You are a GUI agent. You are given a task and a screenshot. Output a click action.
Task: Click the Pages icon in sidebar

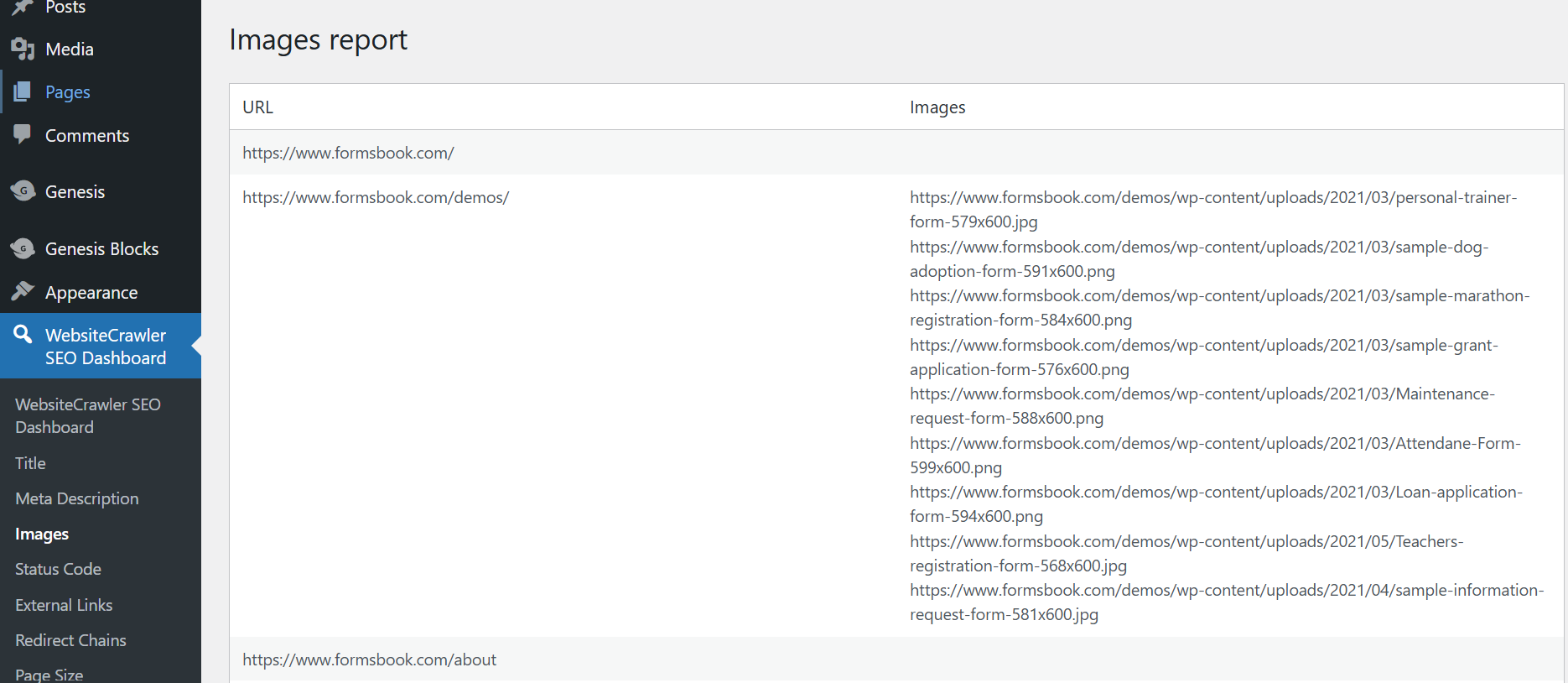click(23, 91)
